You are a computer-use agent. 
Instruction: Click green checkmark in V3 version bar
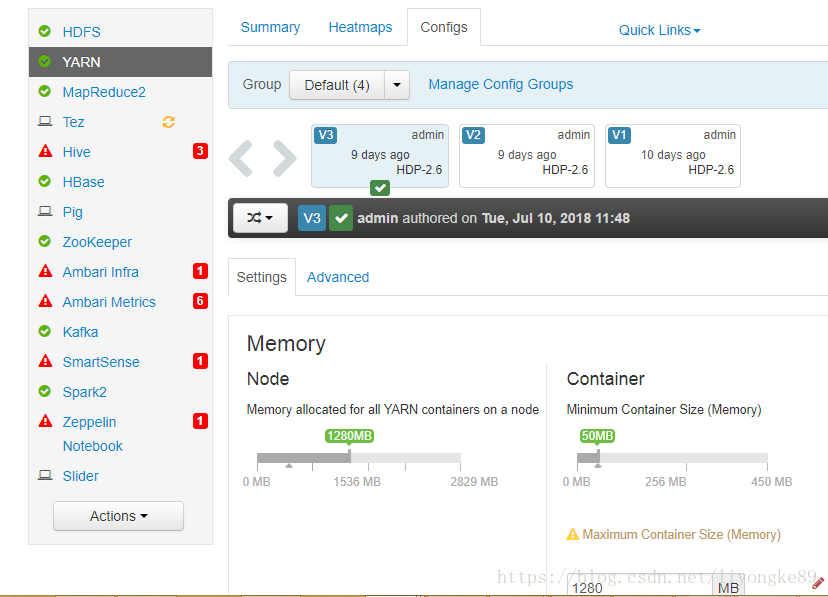point(341,218)
